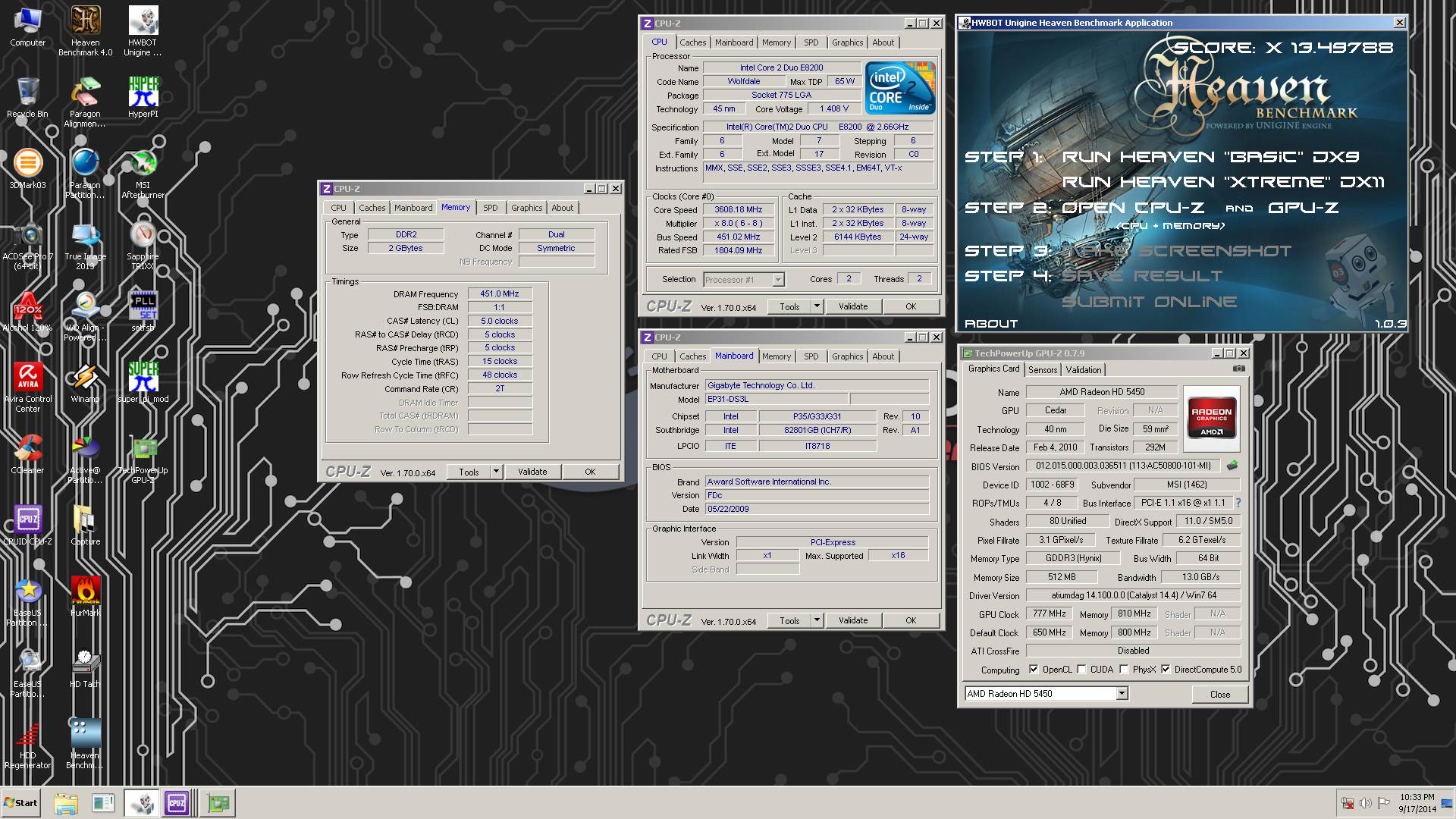Launch the Winamp desktop shortcut
This screenshot has width=1456, height=819.
[x=85, y=383]
